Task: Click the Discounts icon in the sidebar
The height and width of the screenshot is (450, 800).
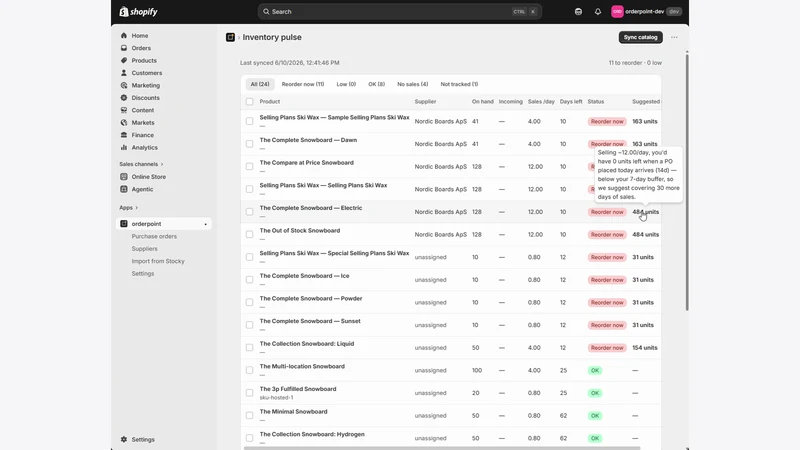Action: pos(123,98)
